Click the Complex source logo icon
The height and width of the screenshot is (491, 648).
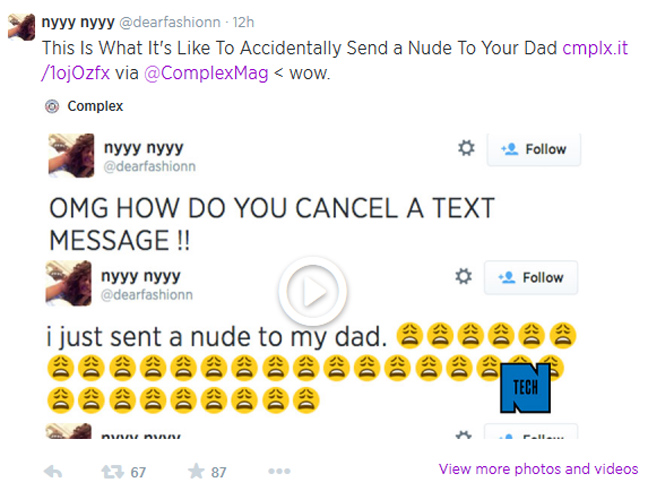[x=52, y=106]
